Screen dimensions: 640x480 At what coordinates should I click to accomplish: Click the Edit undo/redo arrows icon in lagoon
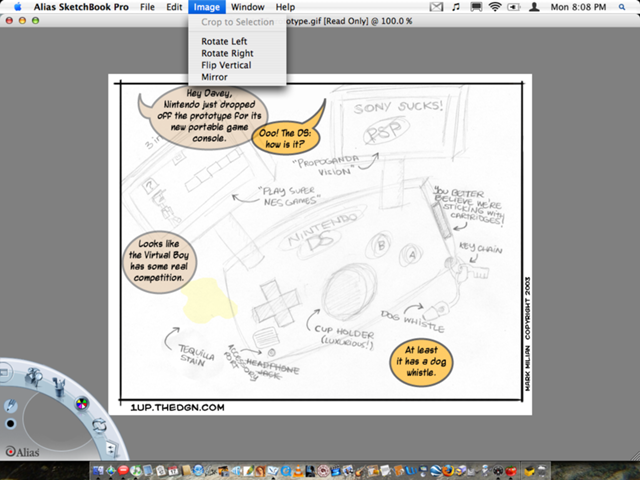click(99, 426)
